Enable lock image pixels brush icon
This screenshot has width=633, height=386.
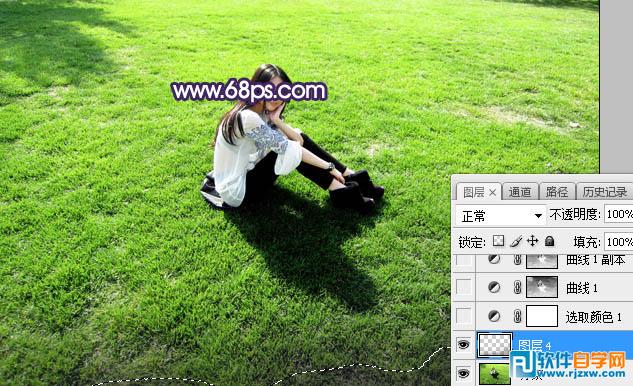[516, 241]
